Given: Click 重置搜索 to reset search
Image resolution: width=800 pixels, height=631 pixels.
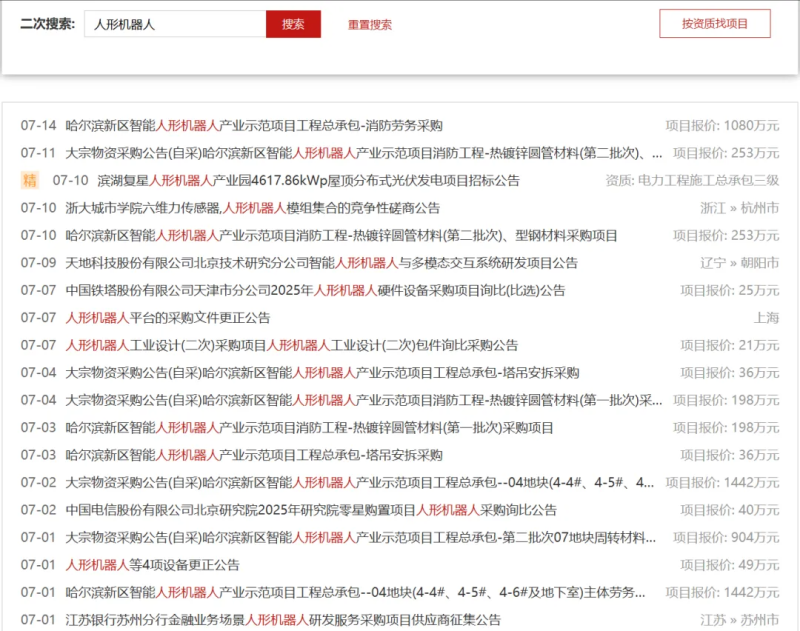Looking at the screenshot, I should 369,24.
